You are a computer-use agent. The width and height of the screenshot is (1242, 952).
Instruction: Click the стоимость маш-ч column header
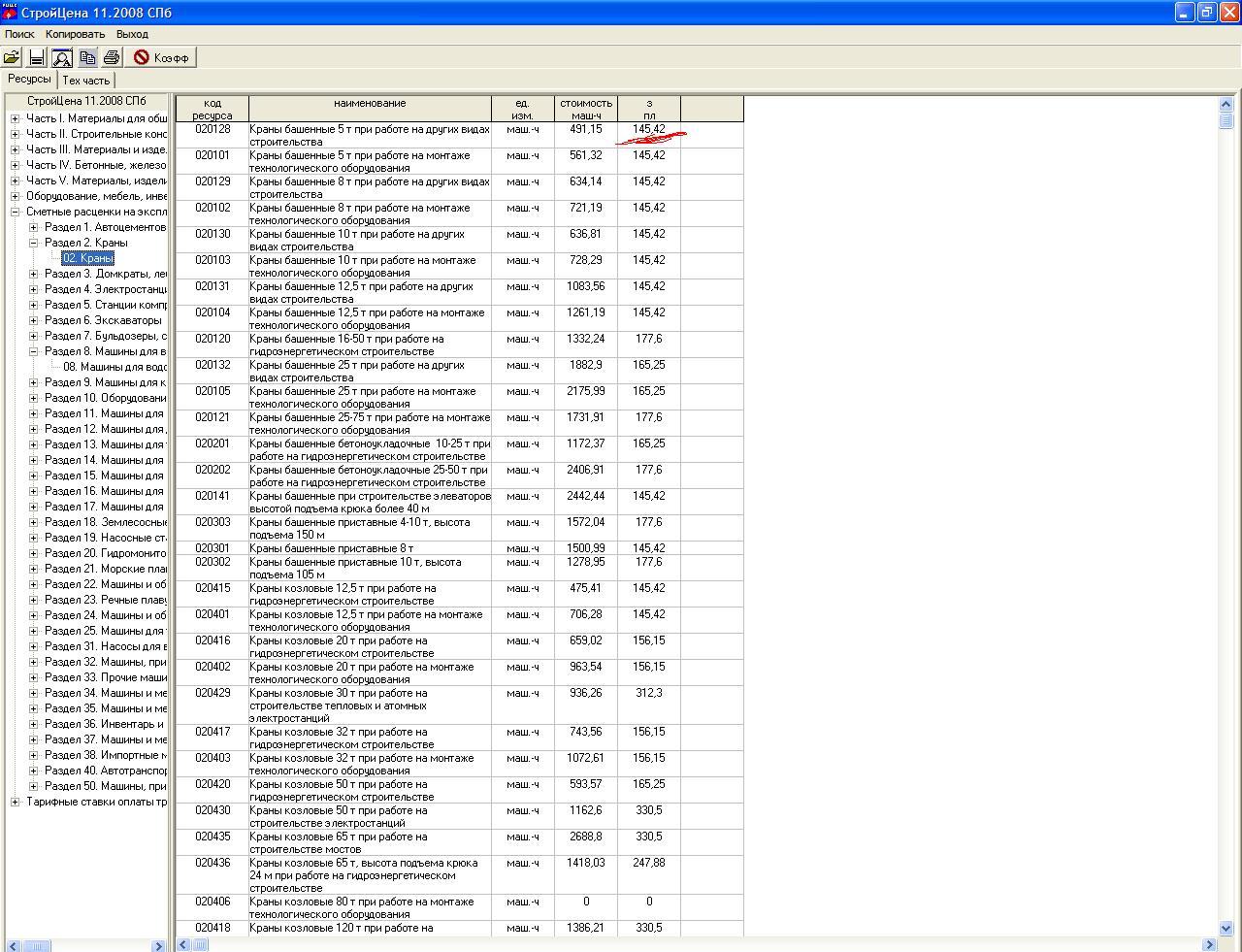(x=586, y=109)
